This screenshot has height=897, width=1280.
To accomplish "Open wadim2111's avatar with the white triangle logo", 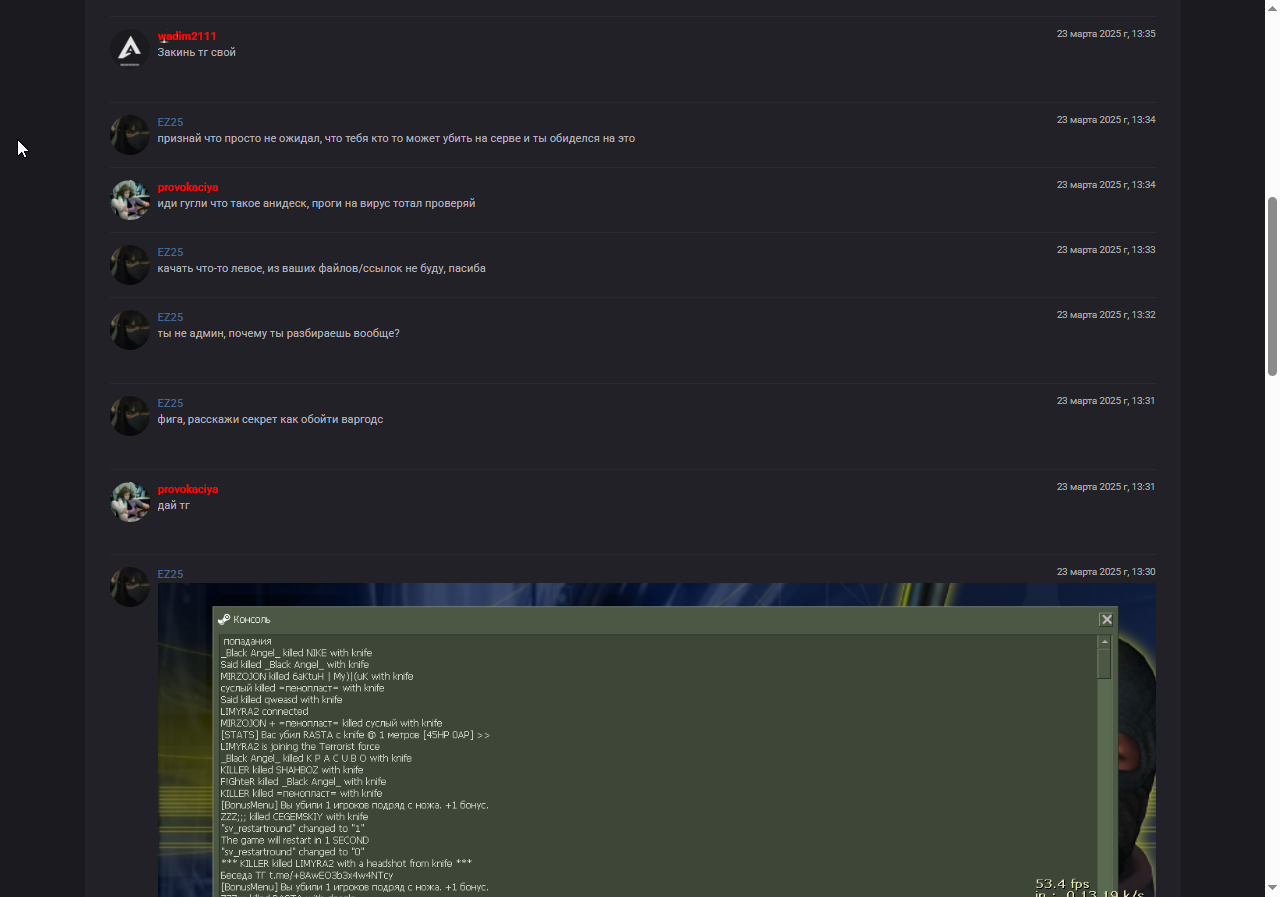I will point(130,49).
